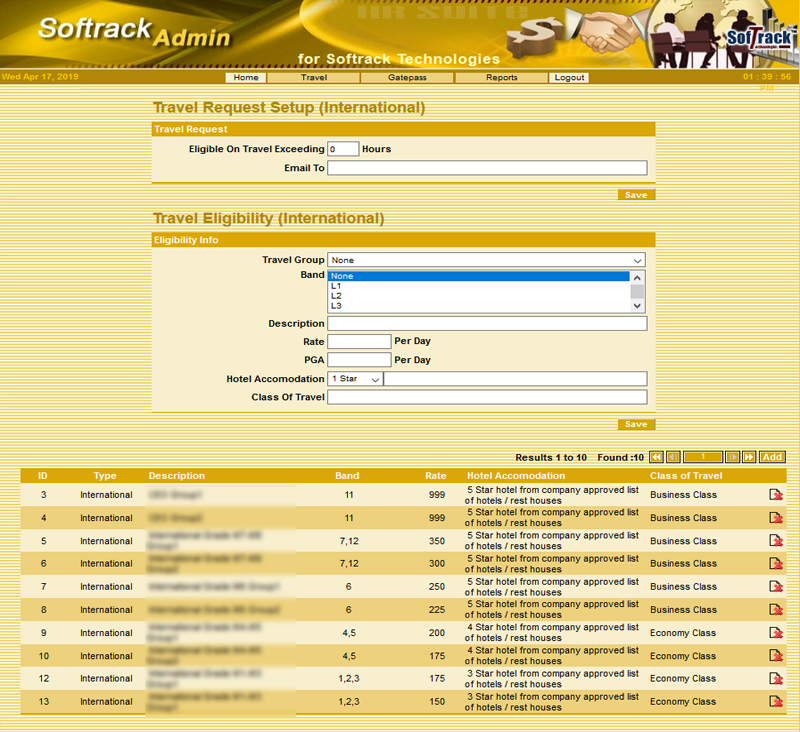Open the Hotel Accomodation star dropdown

click(x=355, y=379)
